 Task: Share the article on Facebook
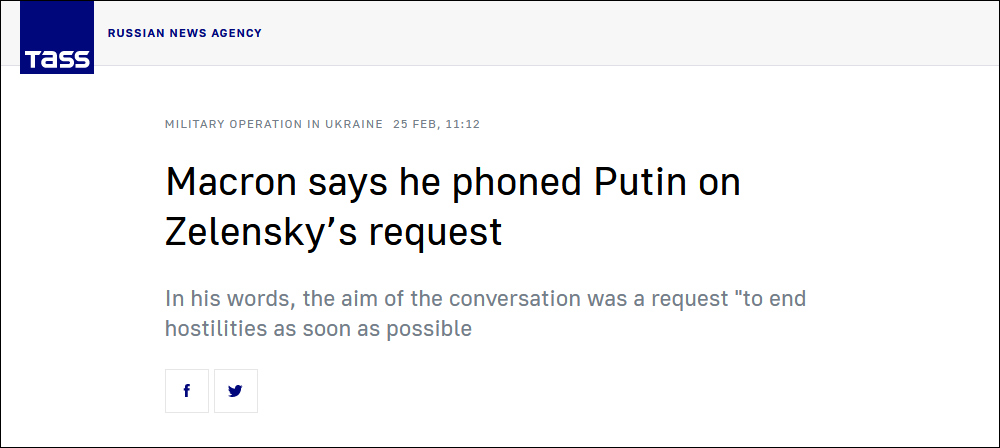187,391
